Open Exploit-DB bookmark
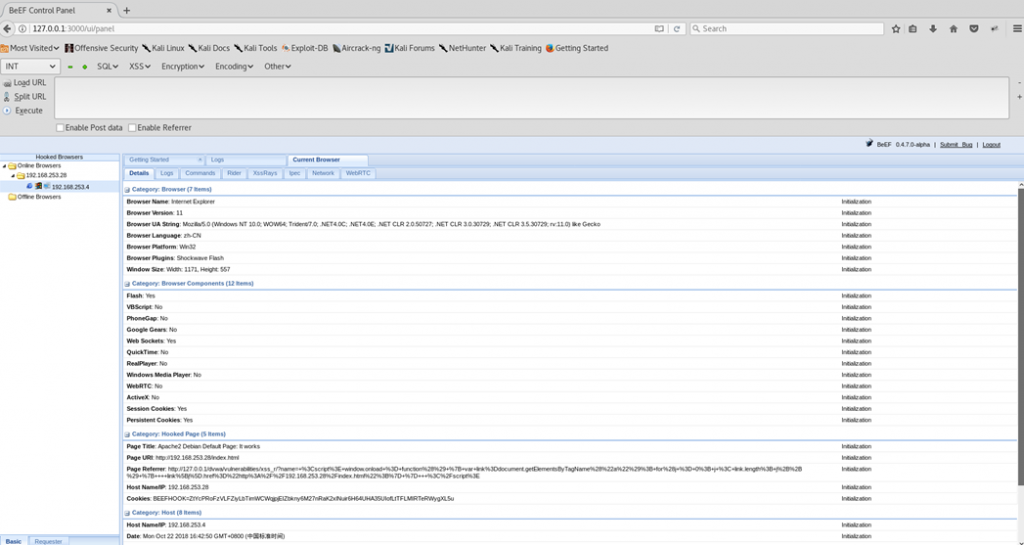 305,48
